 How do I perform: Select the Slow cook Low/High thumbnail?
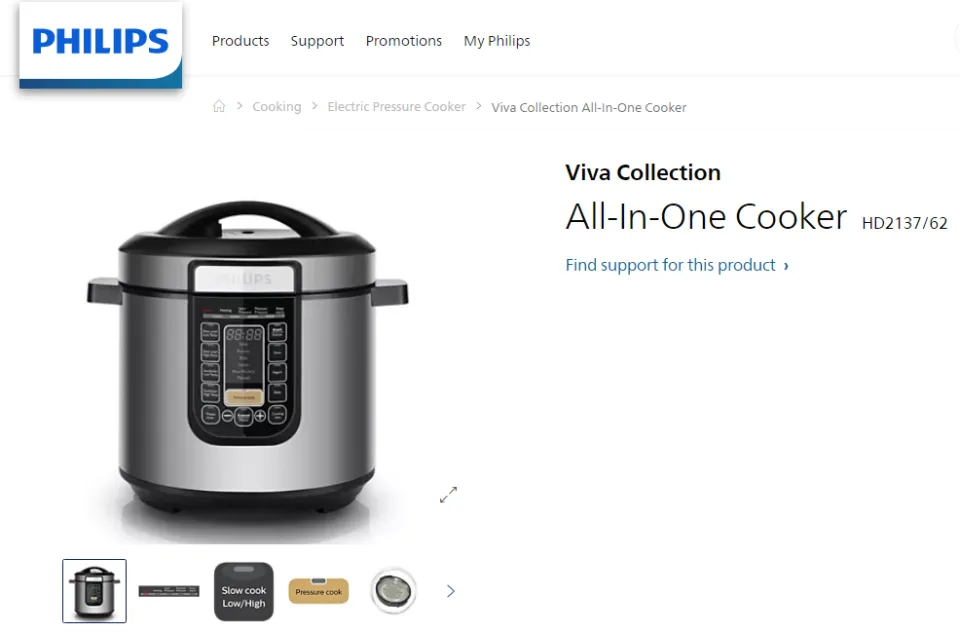coord(244,592)
